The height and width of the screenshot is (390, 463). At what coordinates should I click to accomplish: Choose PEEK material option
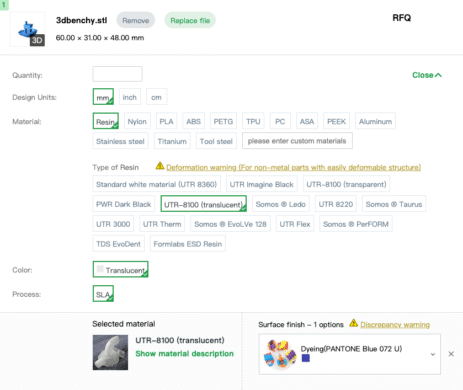[x=336, y=121]
